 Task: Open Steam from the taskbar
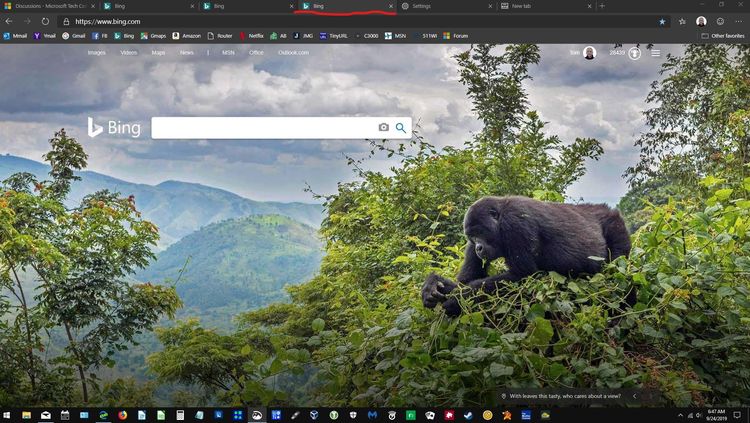(x=468, y=415)
